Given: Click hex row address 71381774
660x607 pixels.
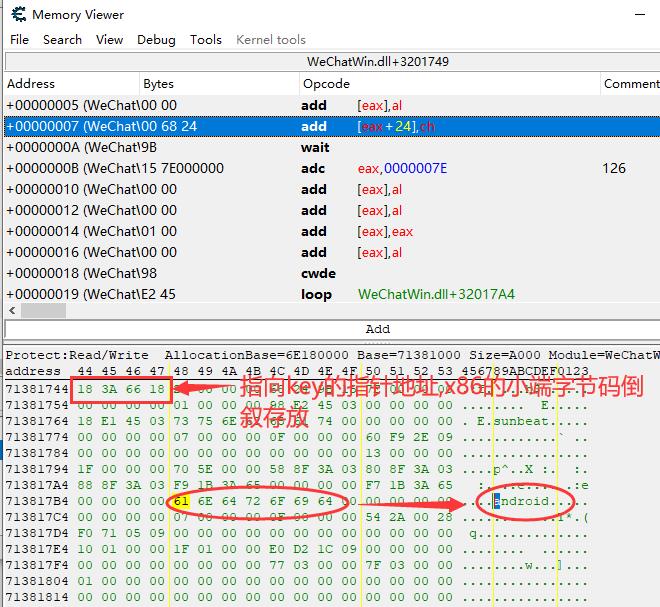Looking at the screenshot, I should click(x=37, y=437).
